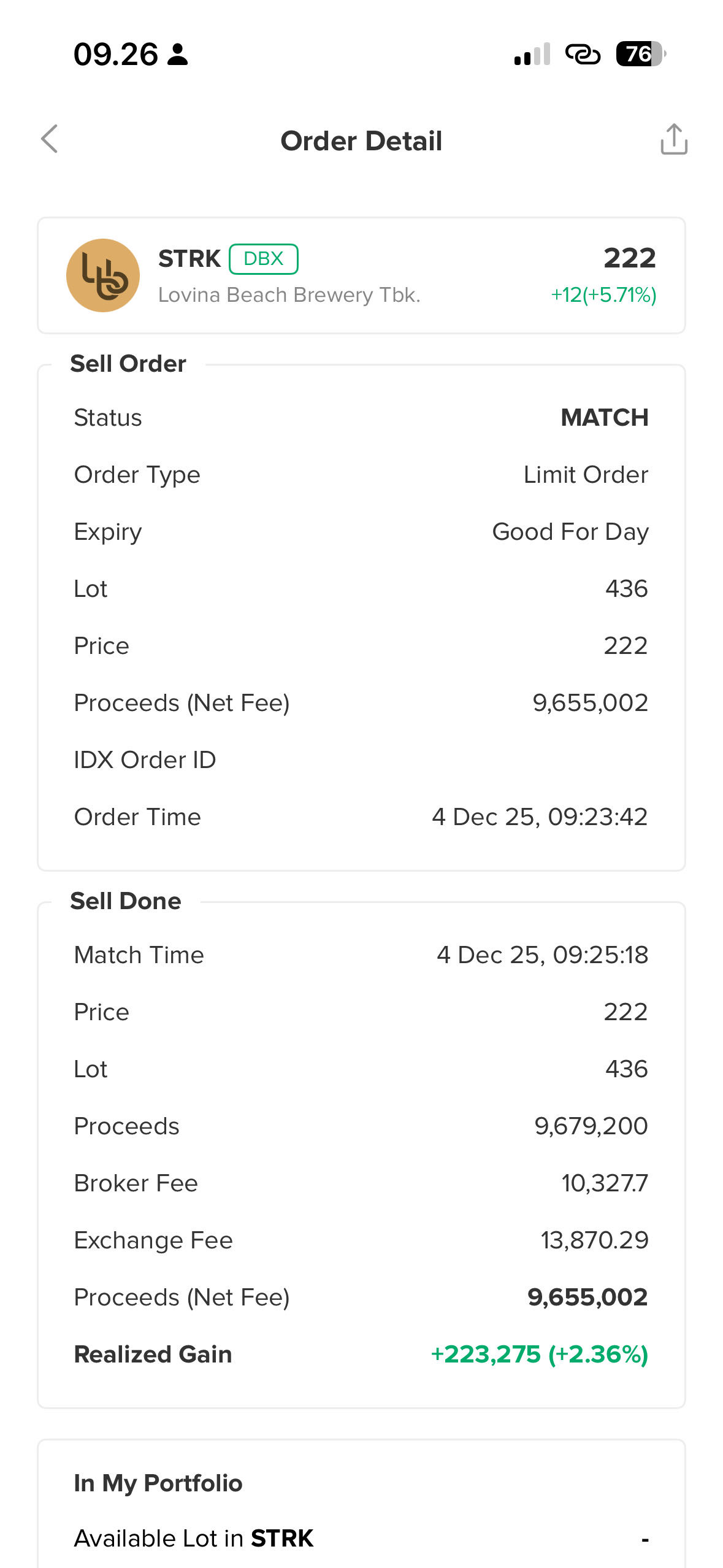Tap the STRK ticker symbol
This screenshot has width=723, height=1568.
click(x=189, y=259)
